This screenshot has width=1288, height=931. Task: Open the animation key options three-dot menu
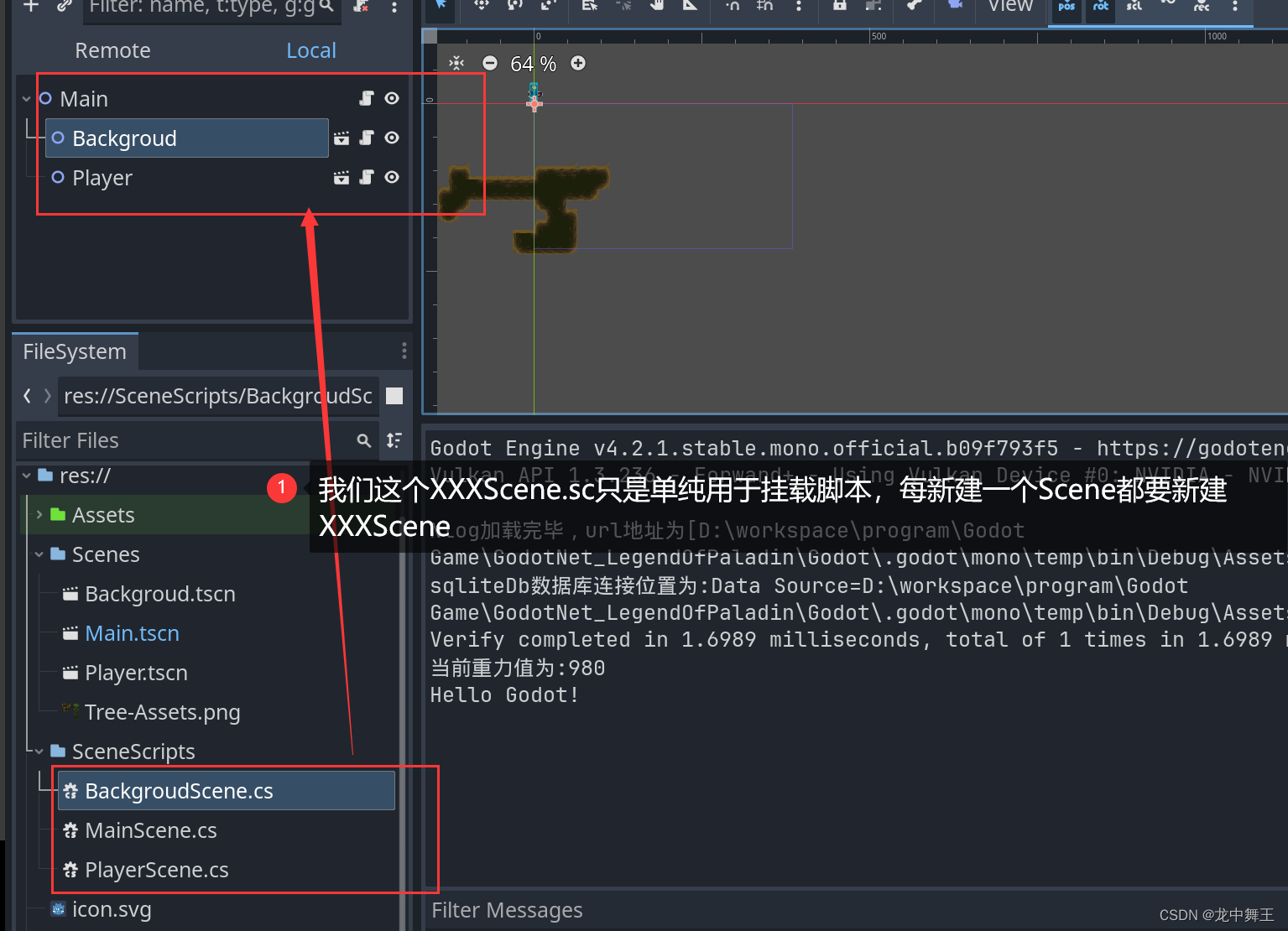point(1235,6)
